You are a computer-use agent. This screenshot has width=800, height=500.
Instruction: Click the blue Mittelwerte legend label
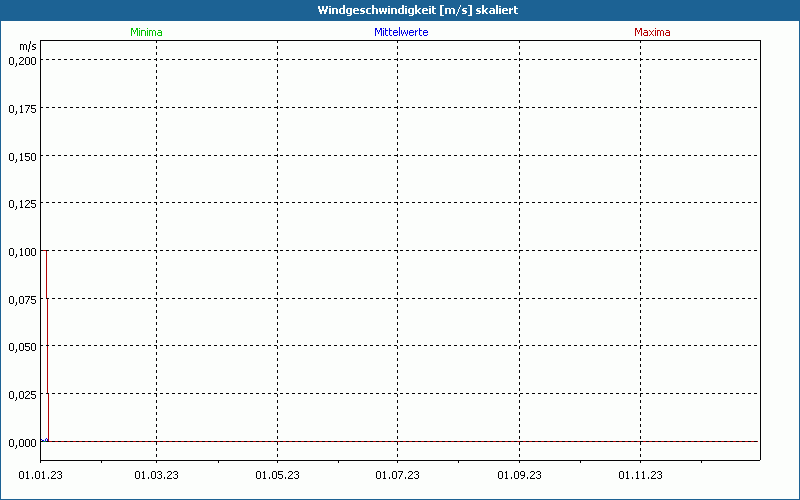[x=401, y=32]
